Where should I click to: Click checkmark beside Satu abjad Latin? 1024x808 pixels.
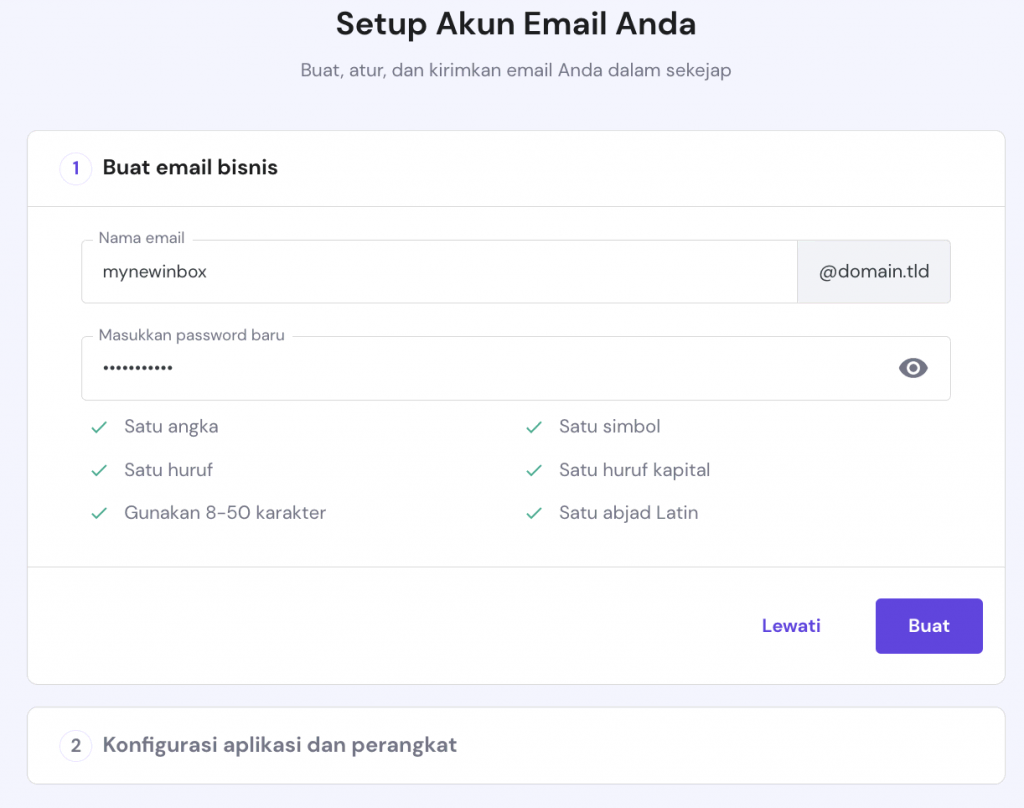pos(534,513)
